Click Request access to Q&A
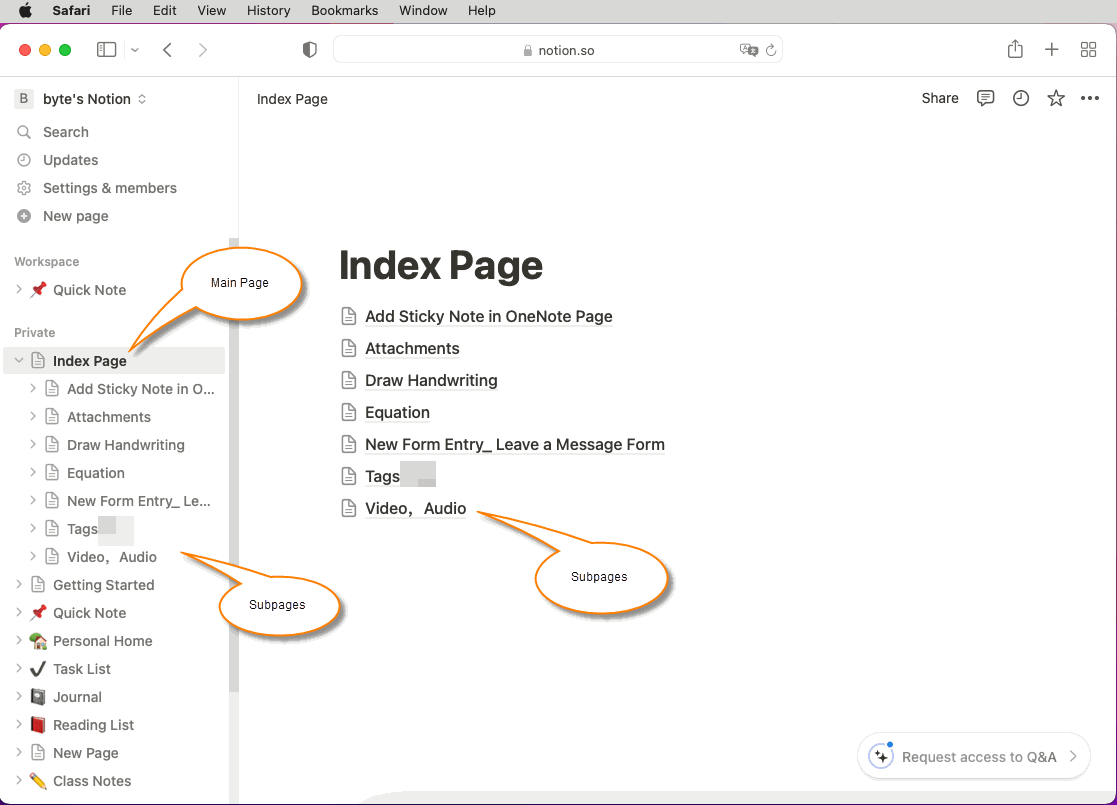 [974, 757]
